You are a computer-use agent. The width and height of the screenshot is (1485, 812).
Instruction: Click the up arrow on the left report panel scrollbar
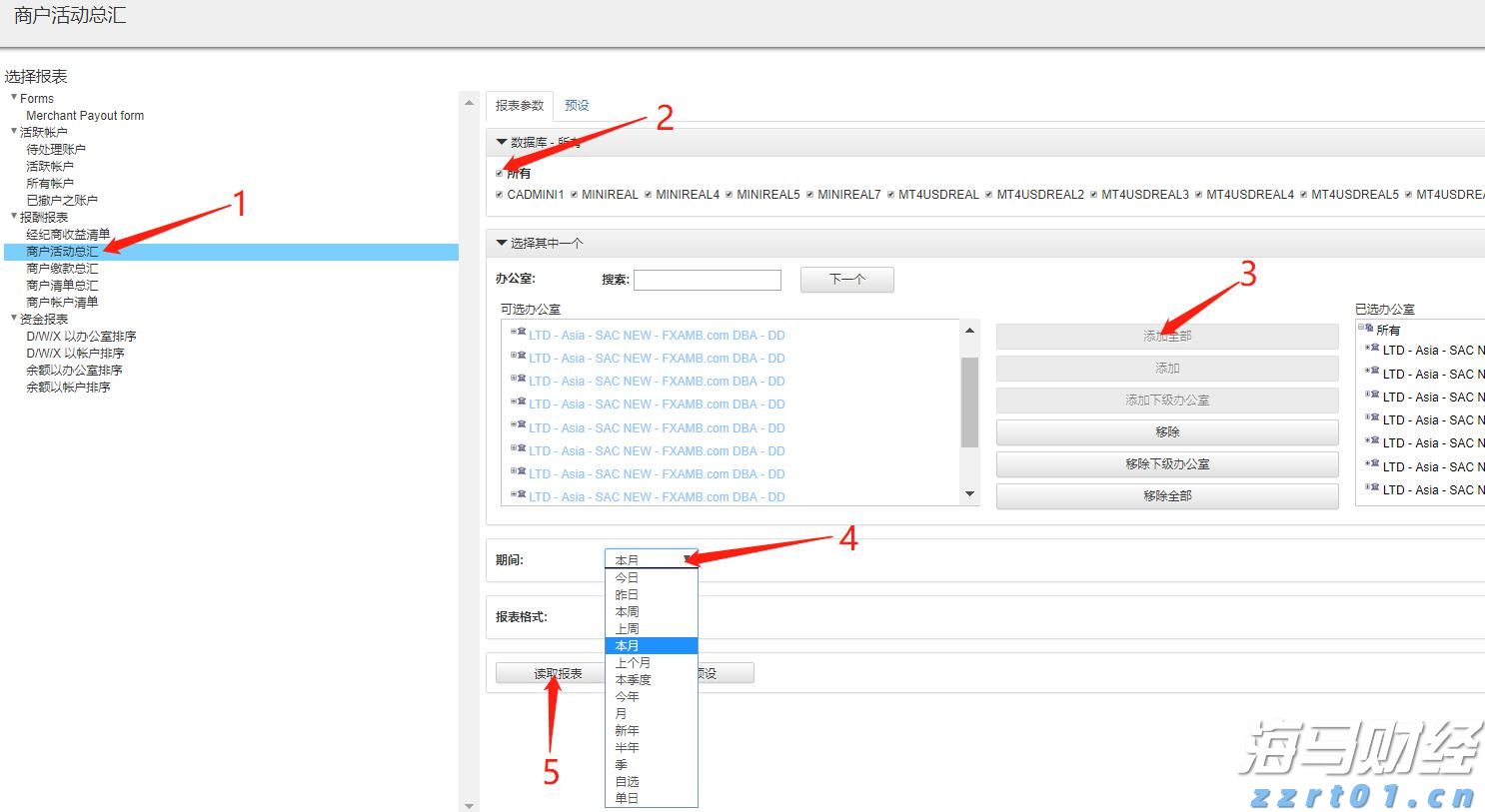tap(469, 100)
